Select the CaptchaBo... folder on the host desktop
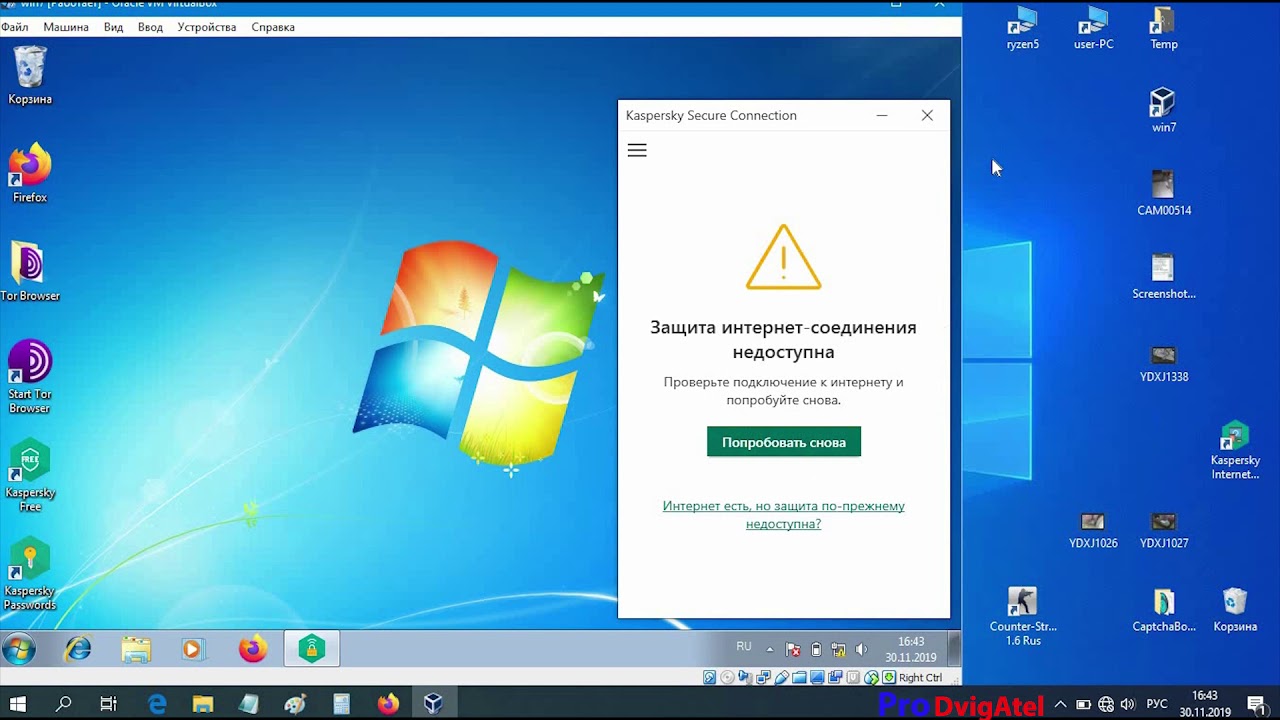 pos(1164,610)
